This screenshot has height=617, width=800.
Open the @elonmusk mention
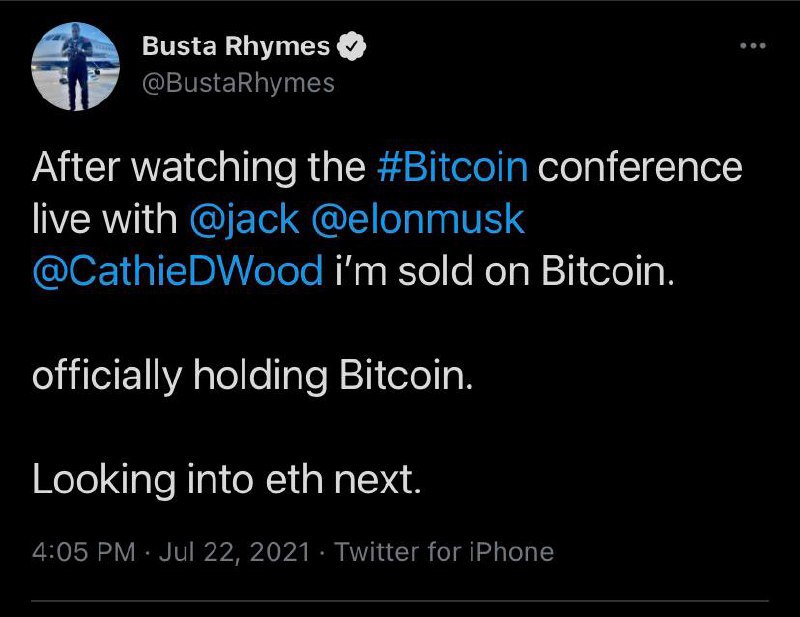[419, 219]
